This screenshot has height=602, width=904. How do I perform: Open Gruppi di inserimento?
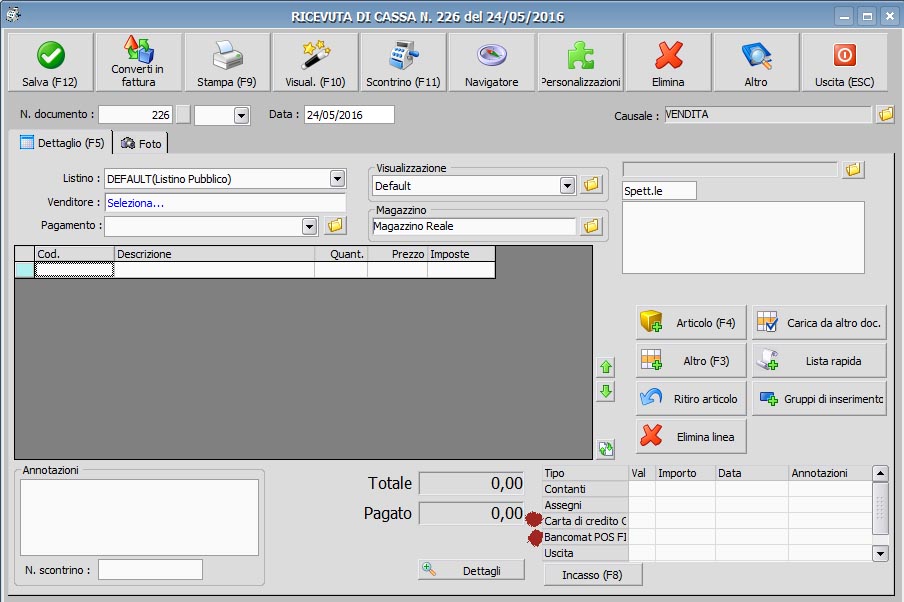tap(819, 398)
